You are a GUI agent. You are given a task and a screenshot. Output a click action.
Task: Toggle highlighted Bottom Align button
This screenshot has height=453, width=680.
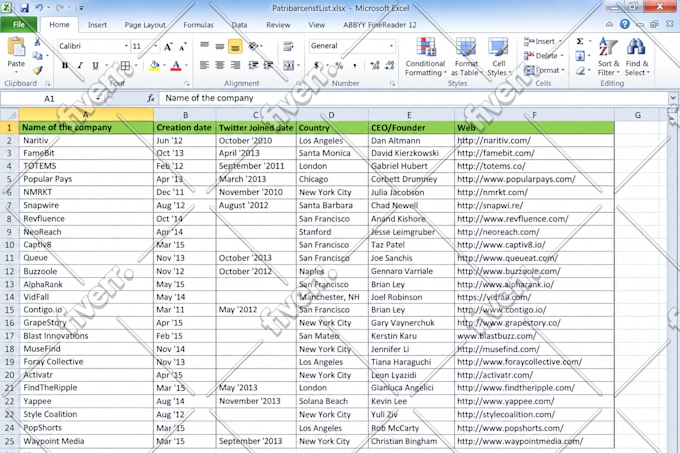(x=235, y=46)
